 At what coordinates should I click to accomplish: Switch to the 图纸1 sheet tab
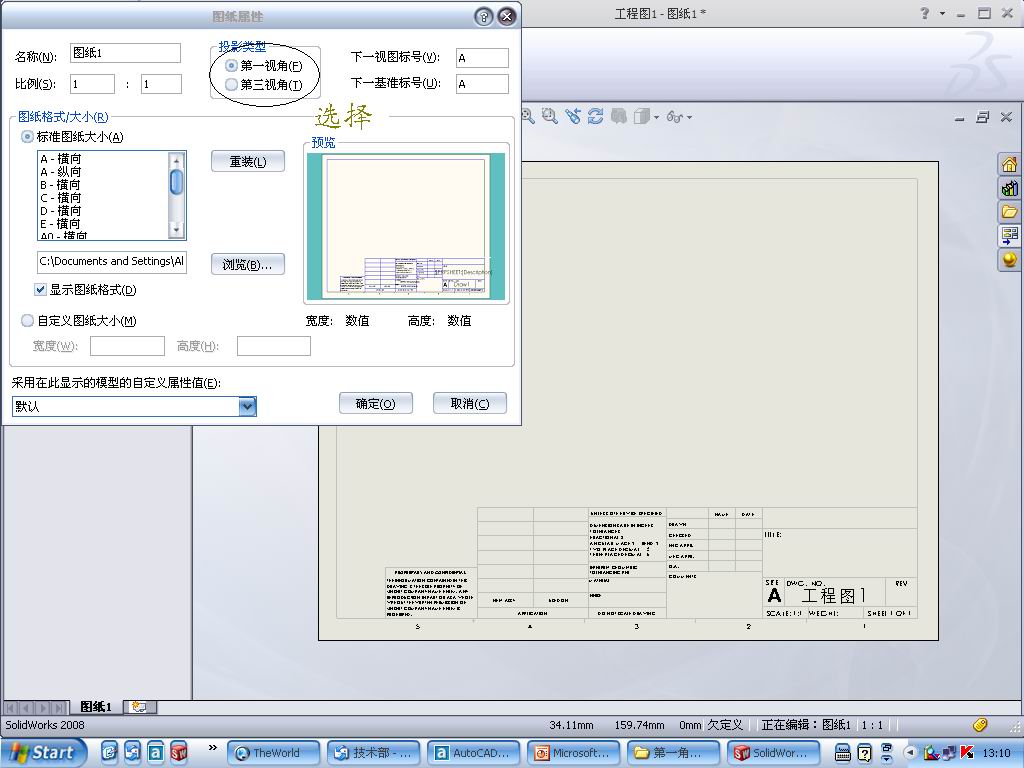pyautogui.click(x=95, y=707)
